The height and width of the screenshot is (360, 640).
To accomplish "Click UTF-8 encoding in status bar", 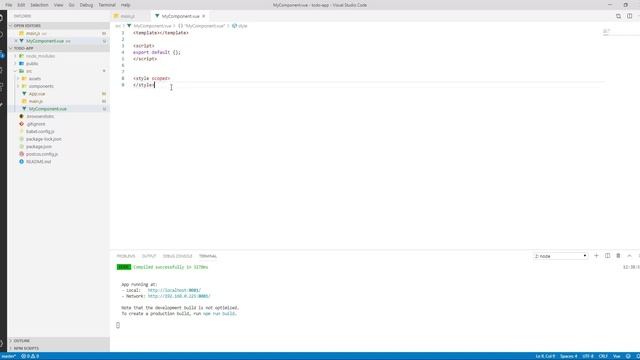I will tap(588, 356).
